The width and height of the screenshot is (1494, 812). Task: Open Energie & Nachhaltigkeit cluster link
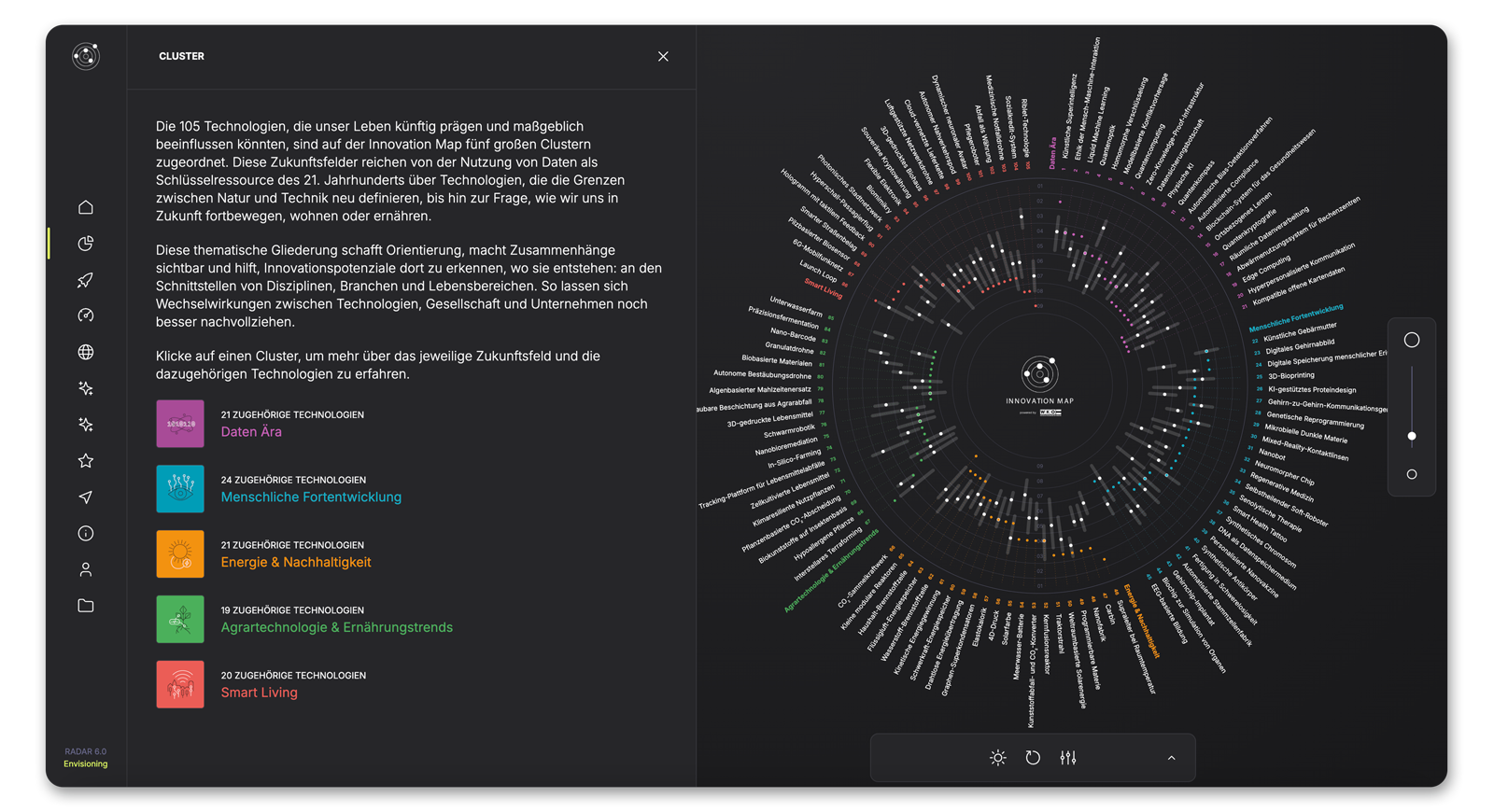(x=296, y=562)
